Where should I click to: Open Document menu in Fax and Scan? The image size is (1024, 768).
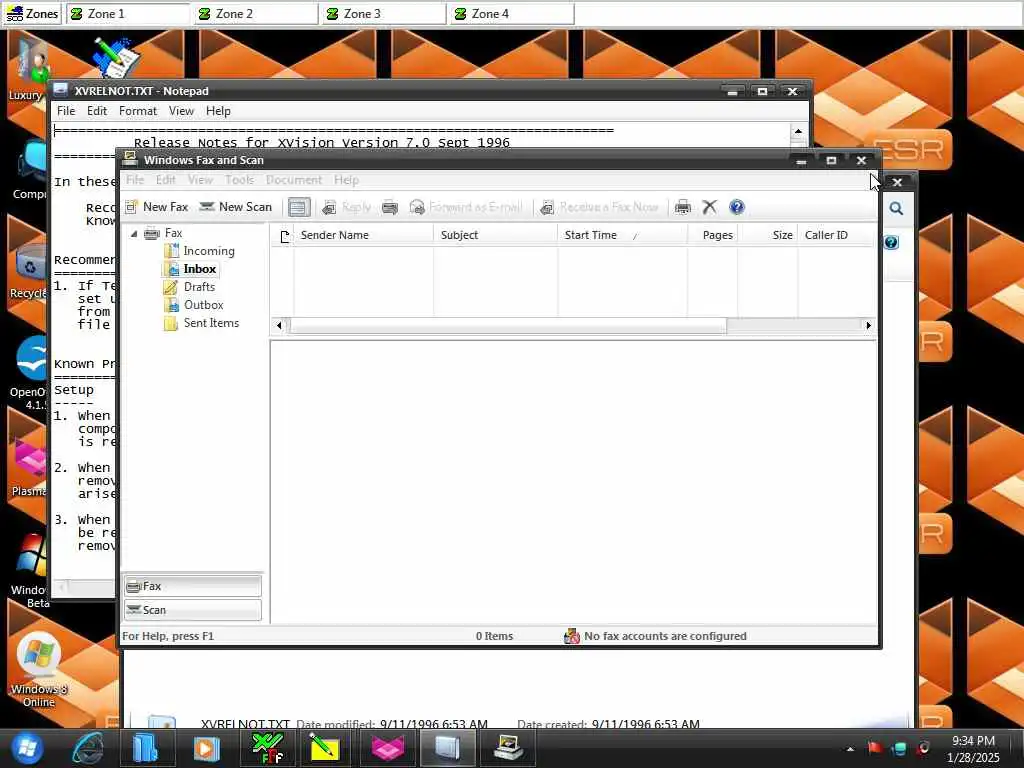tap(294, 180)
